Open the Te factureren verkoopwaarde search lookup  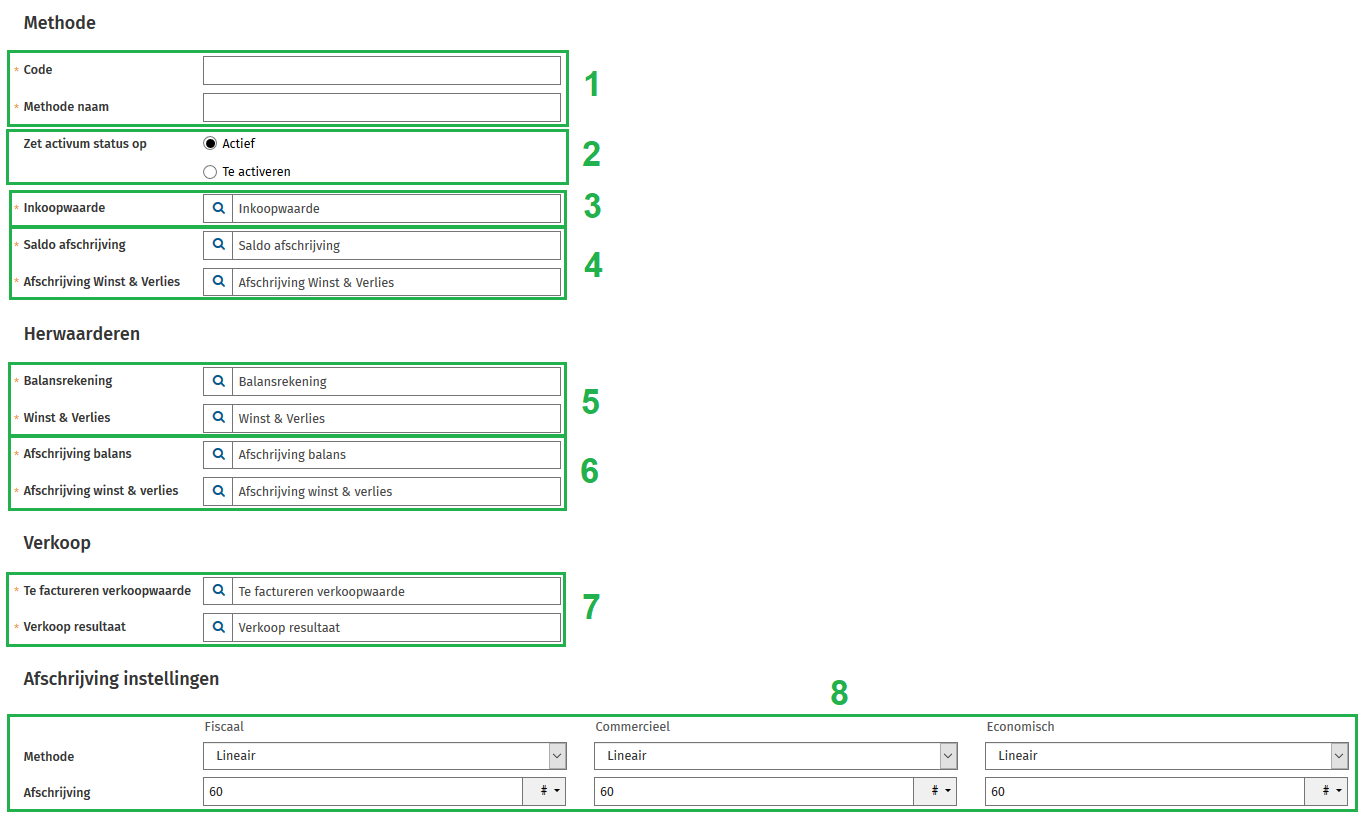point(218,591)
